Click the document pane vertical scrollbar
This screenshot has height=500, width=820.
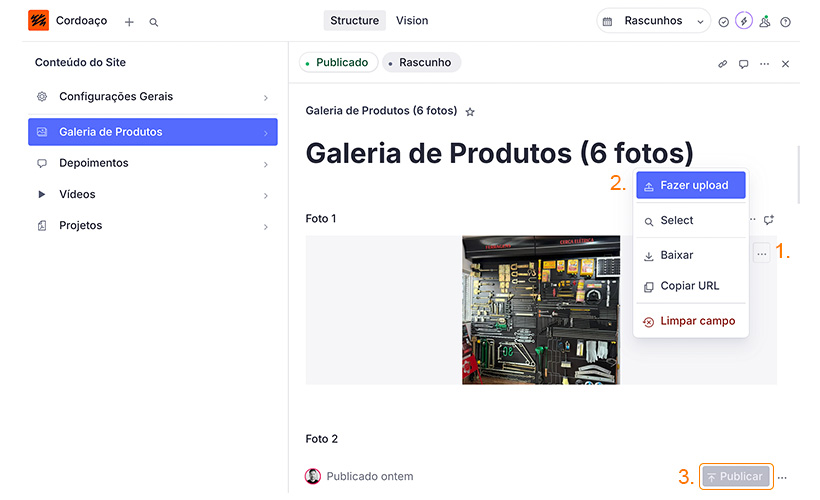(x=798, y=175)
